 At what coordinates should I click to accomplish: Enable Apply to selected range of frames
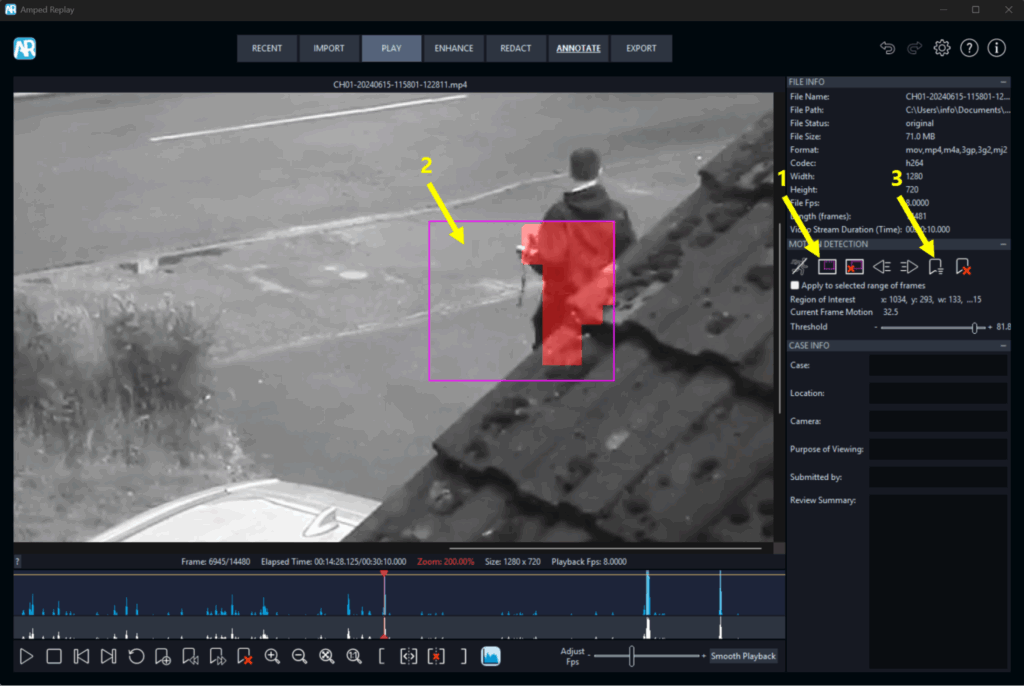coord(795,285)
